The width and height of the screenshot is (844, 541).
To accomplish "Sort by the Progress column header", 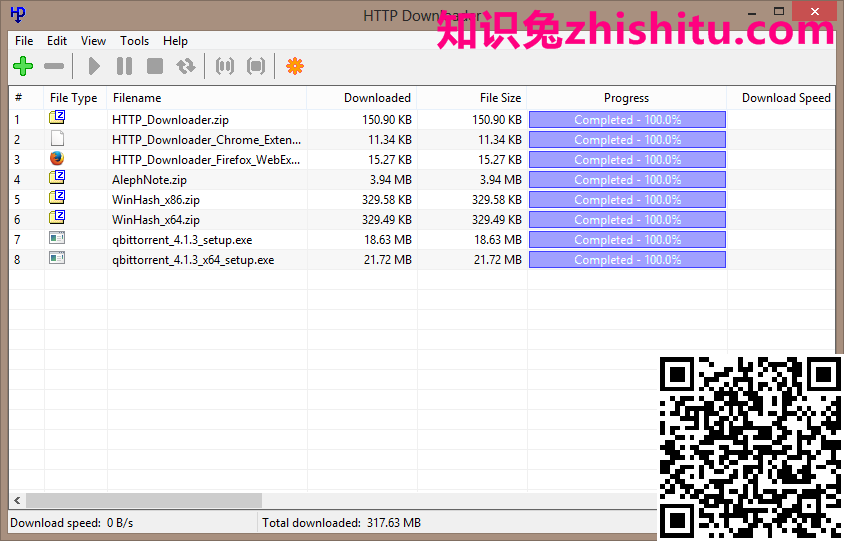I will coord(627,98).
